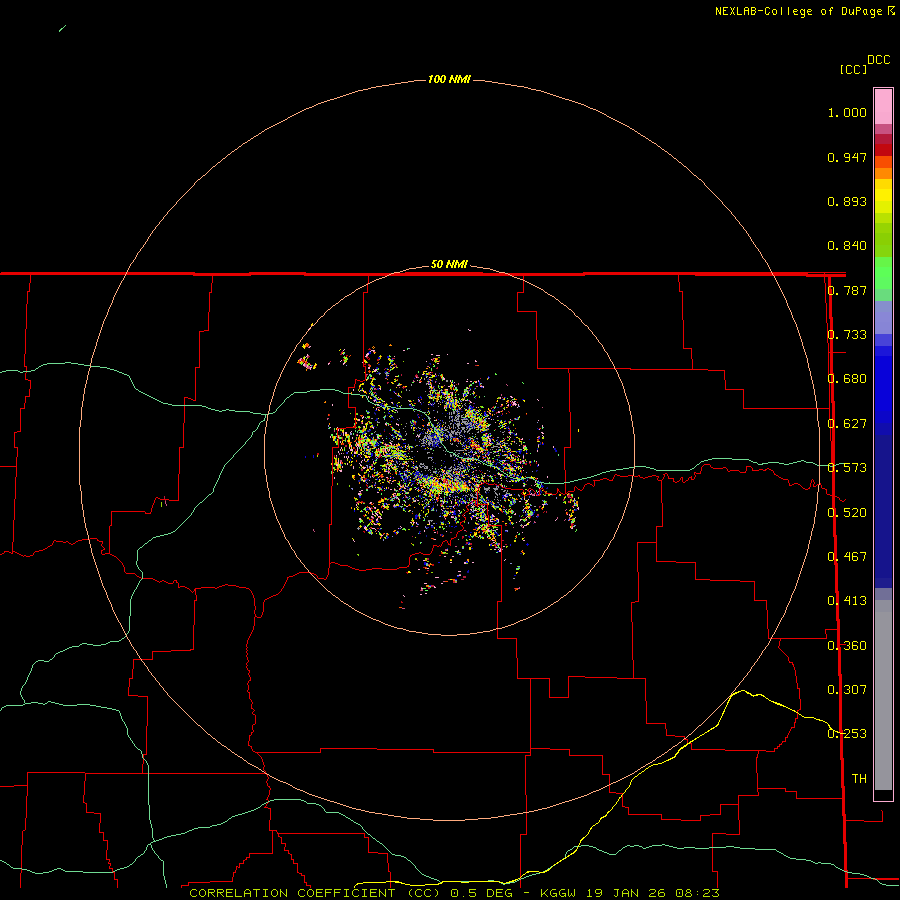Click the [CC] unit label
This screenshot has width=900, height=900.
point(853,69)
